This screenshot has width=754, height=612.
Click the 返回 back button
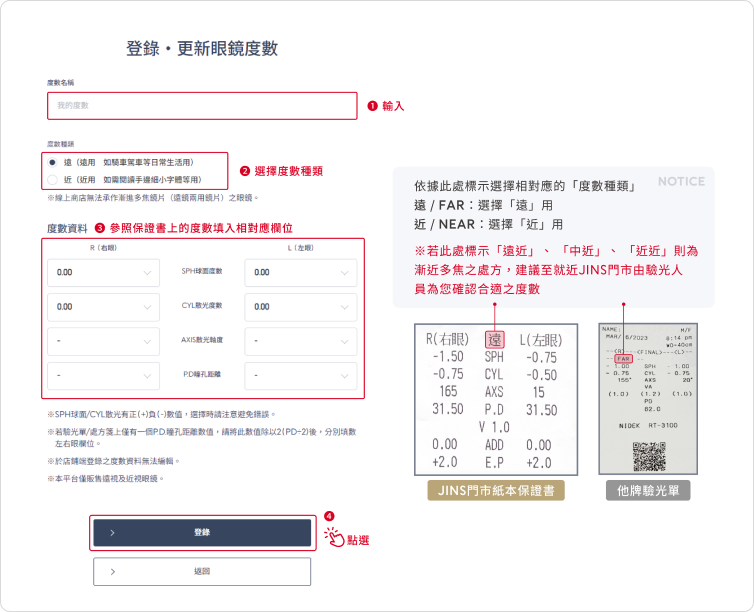pos(201,571)
